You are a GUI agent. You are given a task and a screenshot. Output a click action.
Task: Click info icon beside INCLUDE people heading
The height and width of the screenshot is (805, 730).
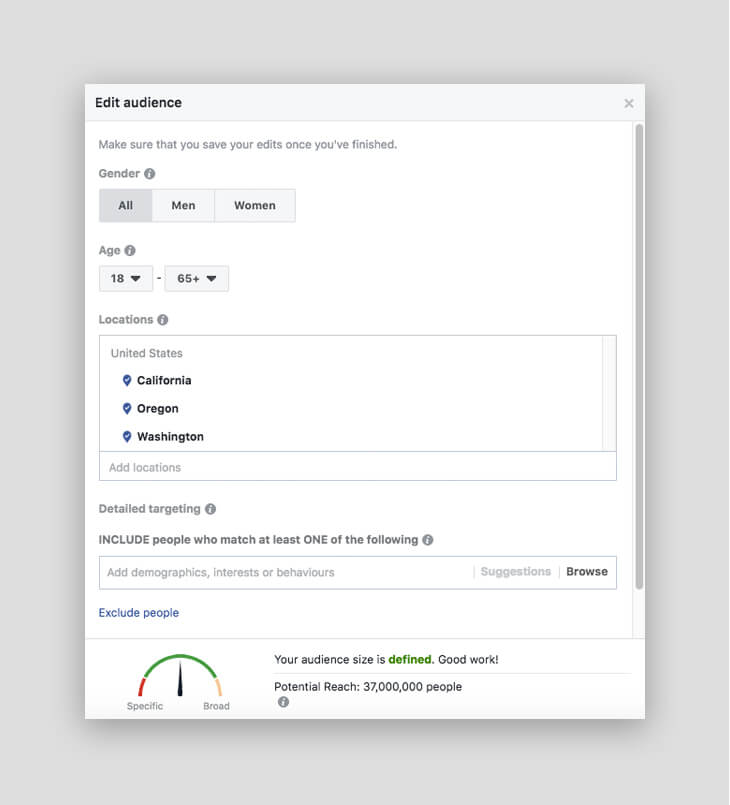[x=428, y=540]
